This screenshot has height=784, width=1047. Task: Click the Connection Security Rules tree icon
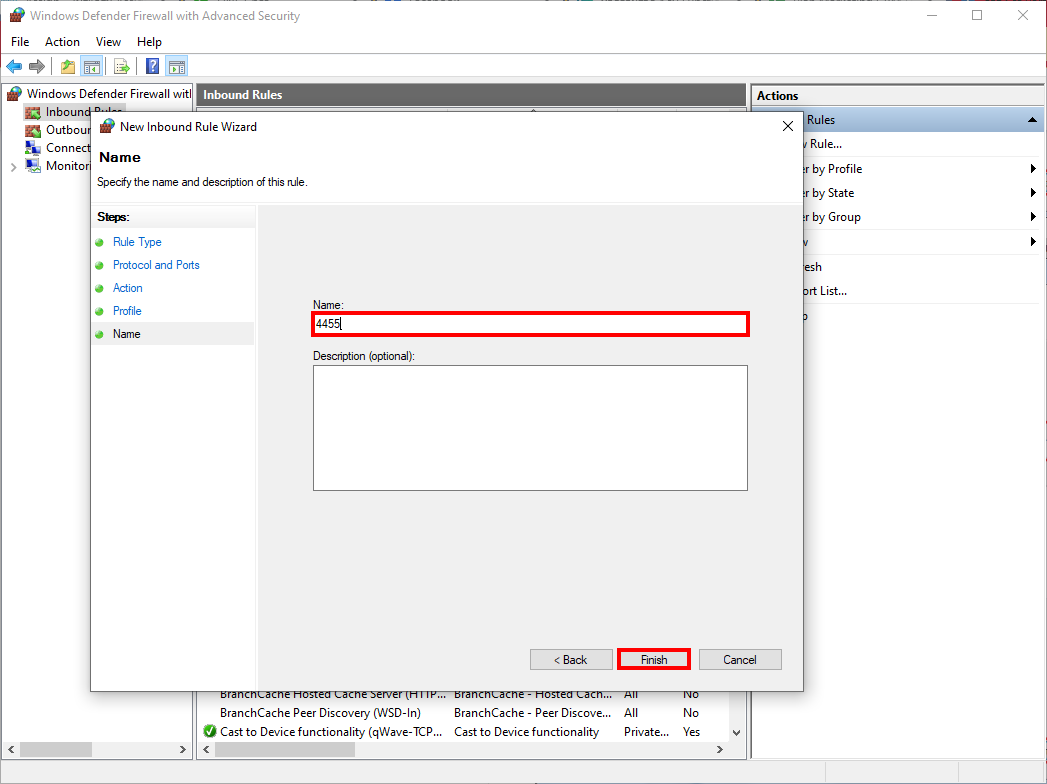(x=33, y=148)
